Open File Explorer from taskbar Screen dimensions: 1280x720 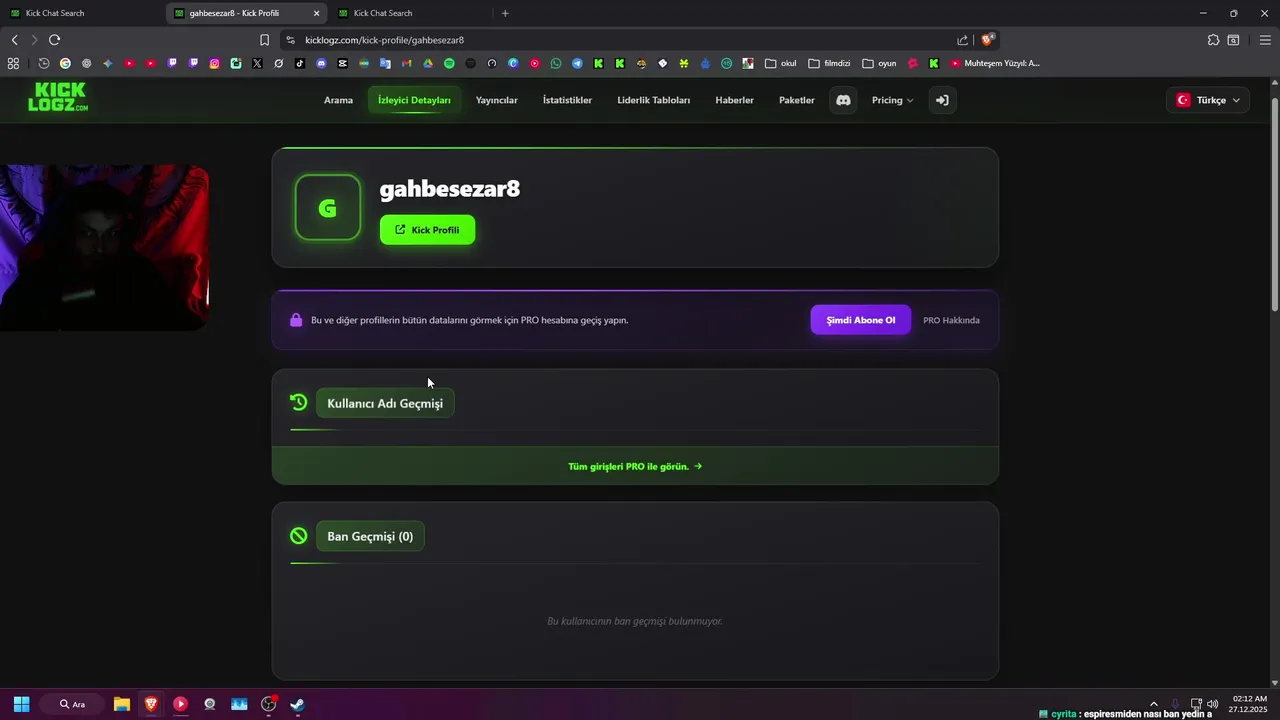pyautogui.click(x=121, y=704)
